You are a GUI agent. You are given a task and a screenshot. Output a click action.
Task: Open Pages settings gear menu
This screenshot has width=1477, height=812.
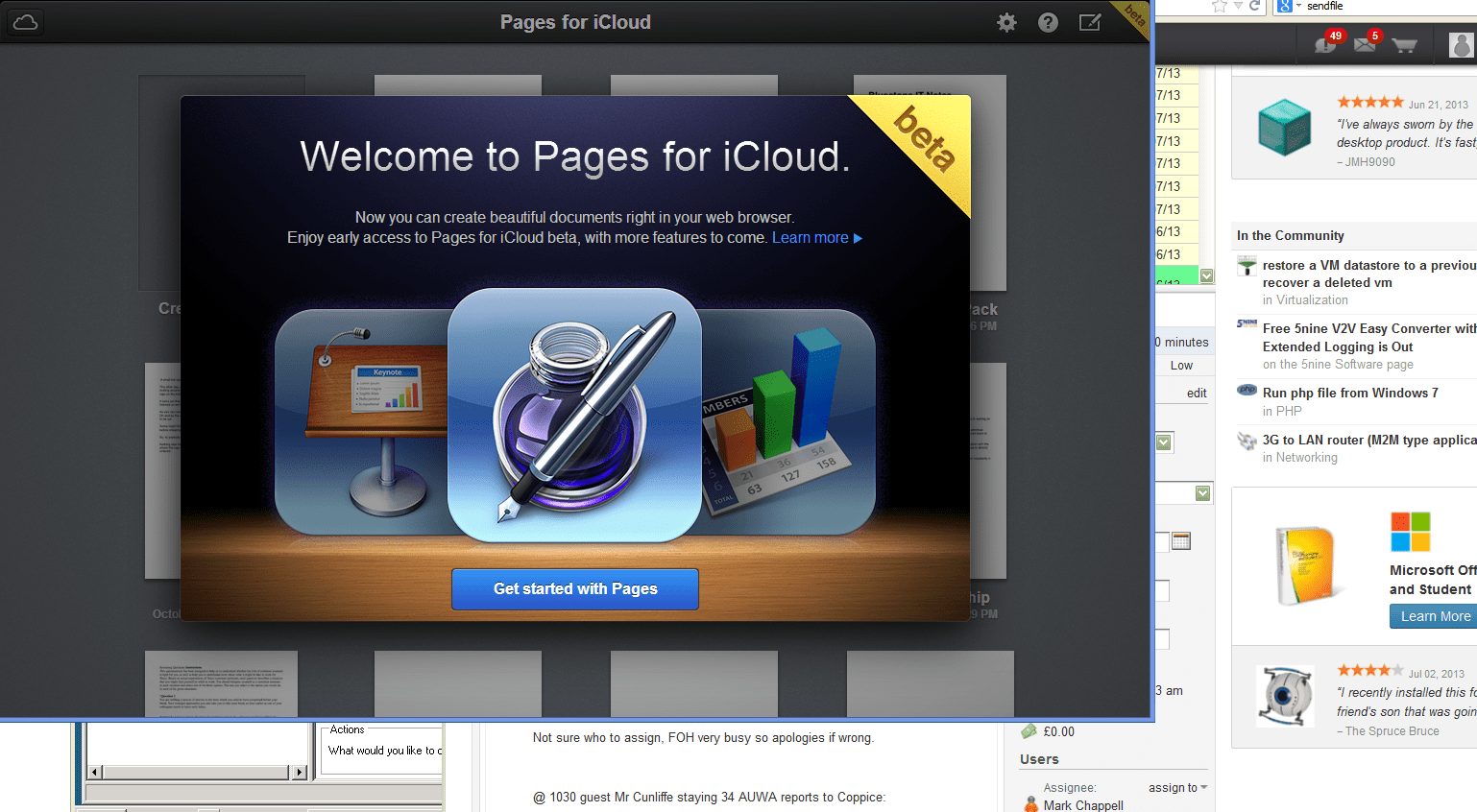[x=1006, y=22]
